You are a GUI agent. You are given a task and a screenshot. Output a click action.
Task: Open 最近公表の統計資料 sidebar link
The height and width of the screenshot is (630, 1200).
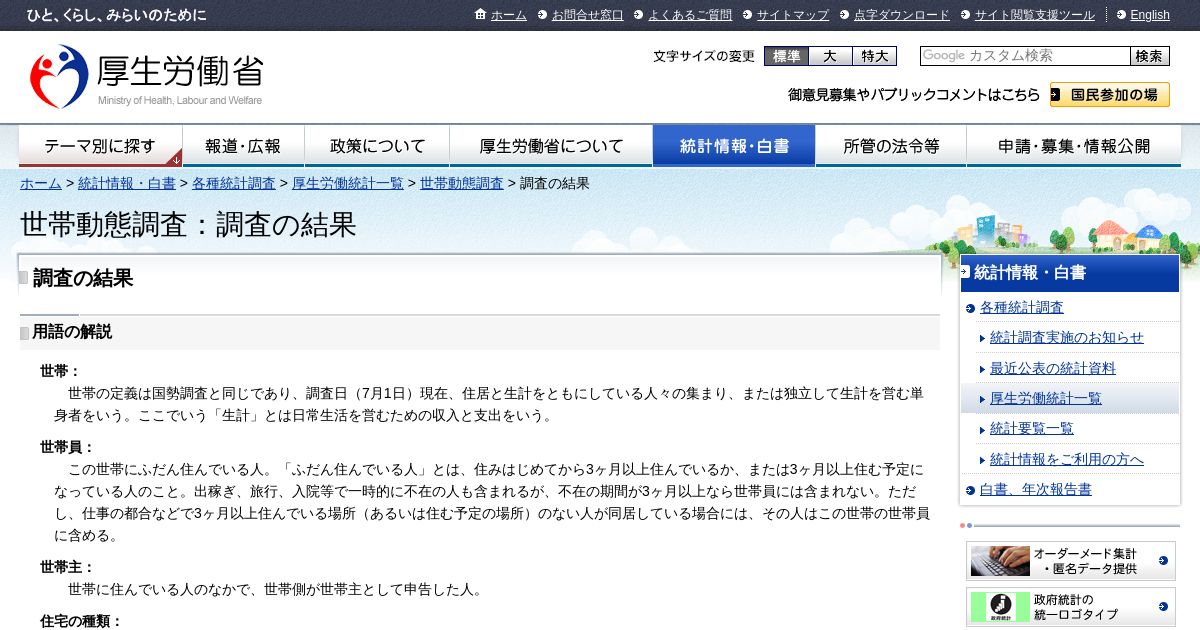point(1053,368)
